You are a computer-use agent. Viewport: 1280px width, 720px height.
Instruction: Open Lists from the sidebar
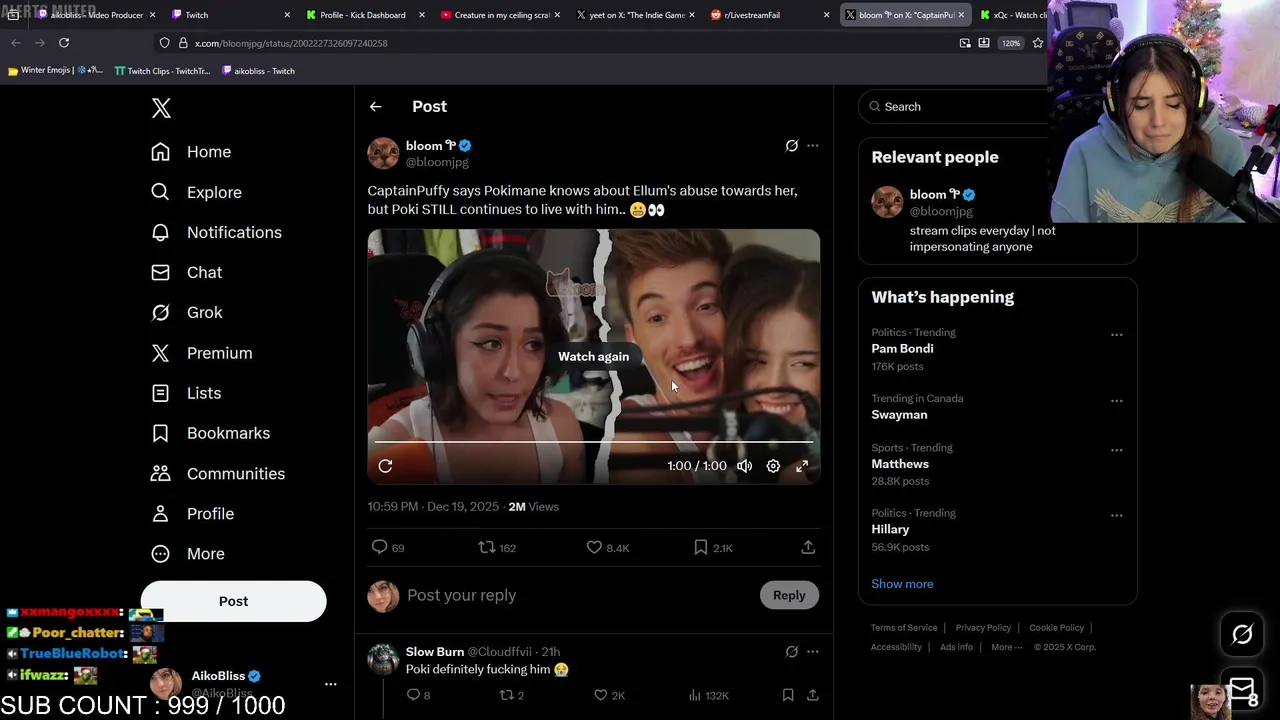pos(185,393)
